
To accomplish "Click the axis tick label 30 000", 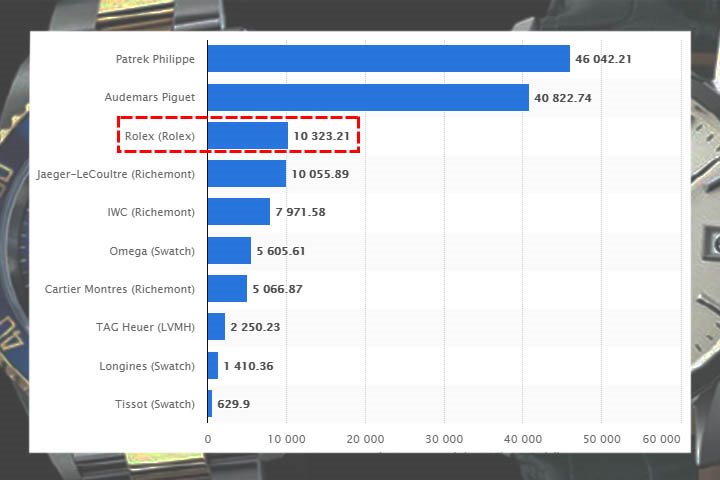I will pos(444,439).
